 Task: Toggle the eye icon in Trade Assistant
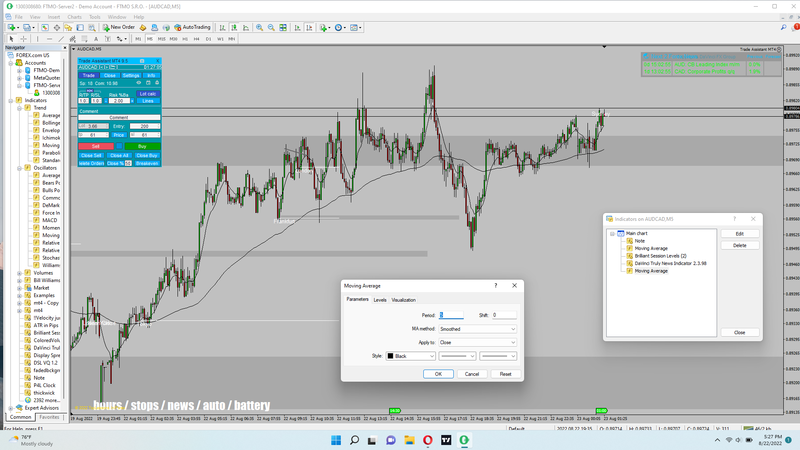tap(139, 83)
